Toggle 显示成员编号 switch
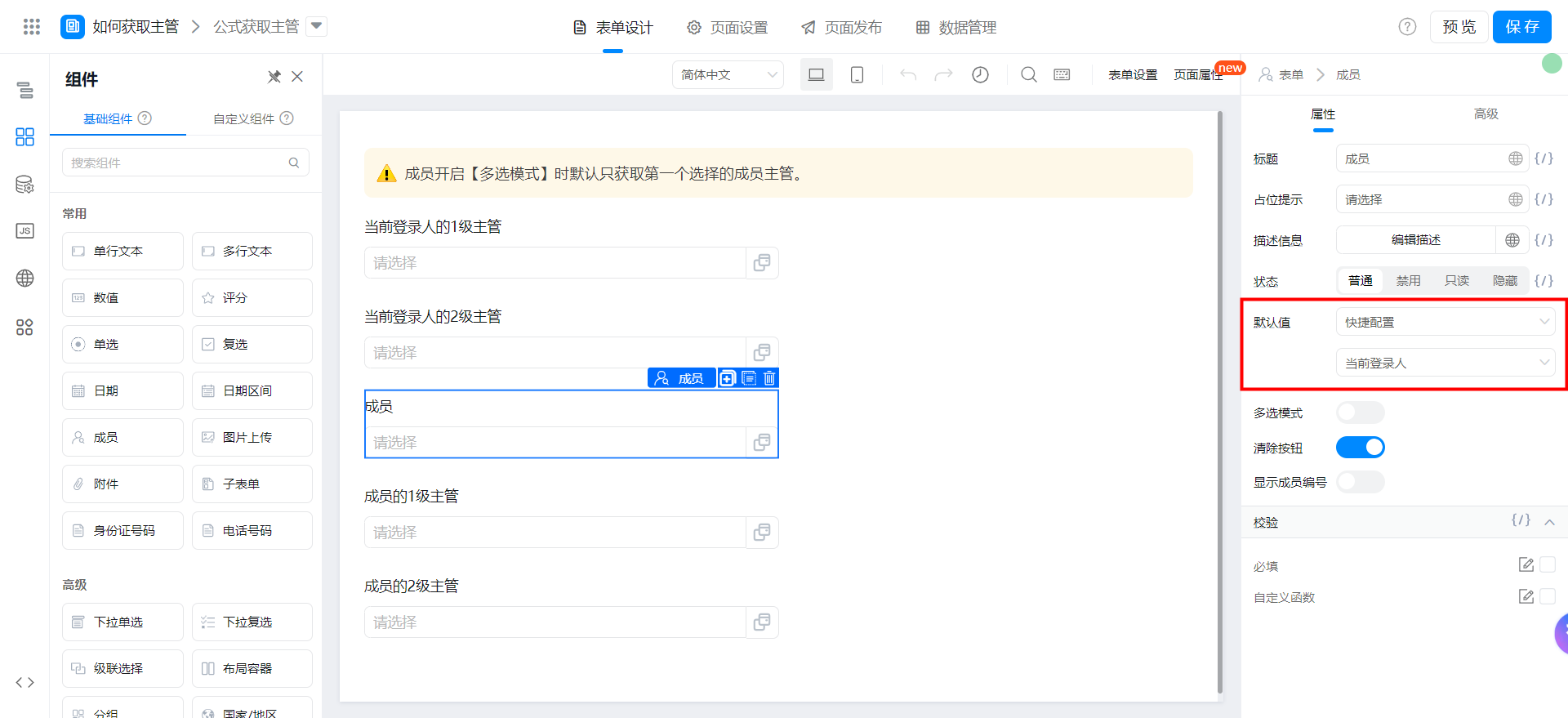This screenshot has width=1568, height=718. coord(1361,482)
